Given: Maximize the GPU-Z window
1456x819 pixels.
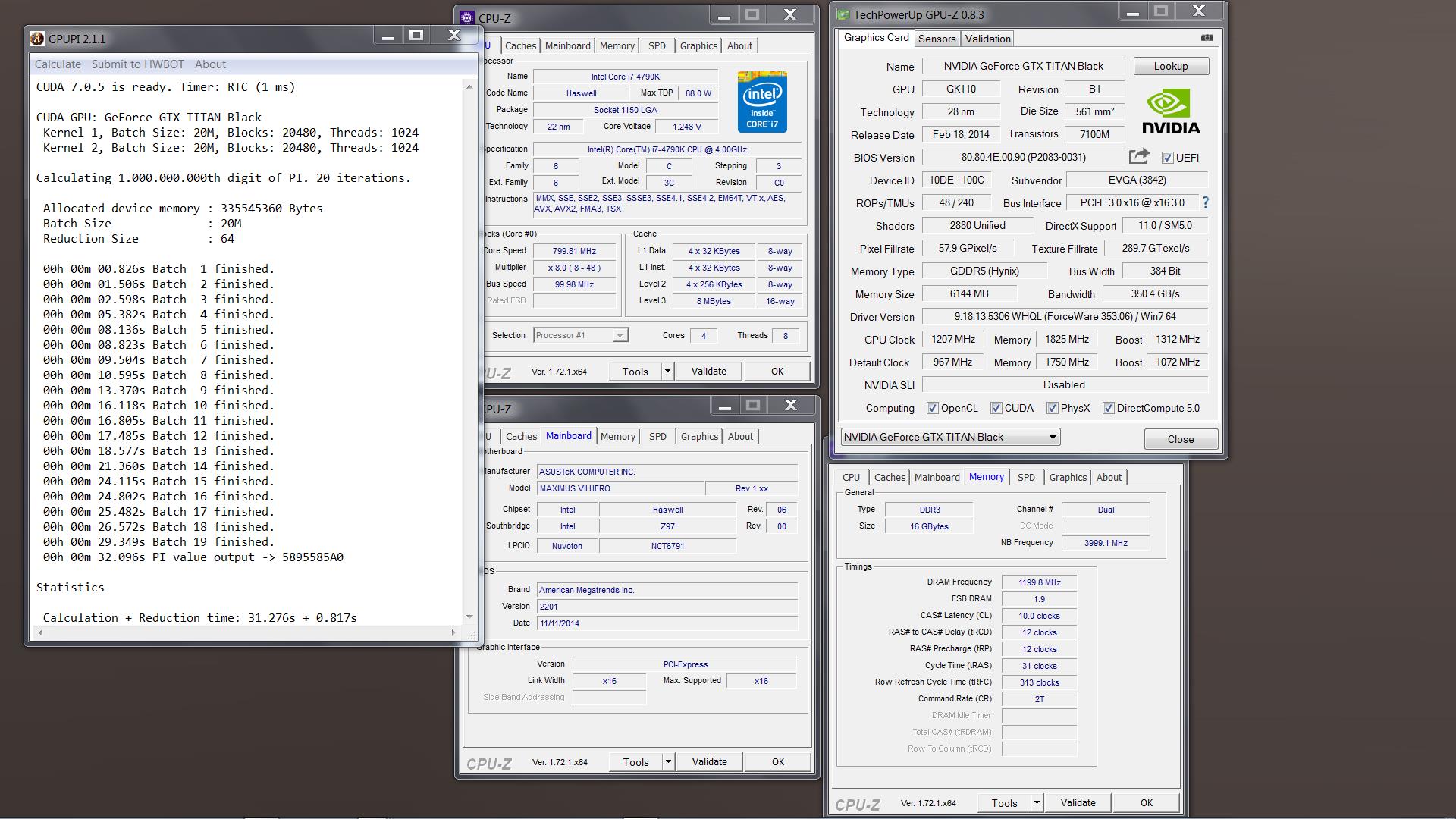Looking at the screenshot, I should (x=1161, y=11).
